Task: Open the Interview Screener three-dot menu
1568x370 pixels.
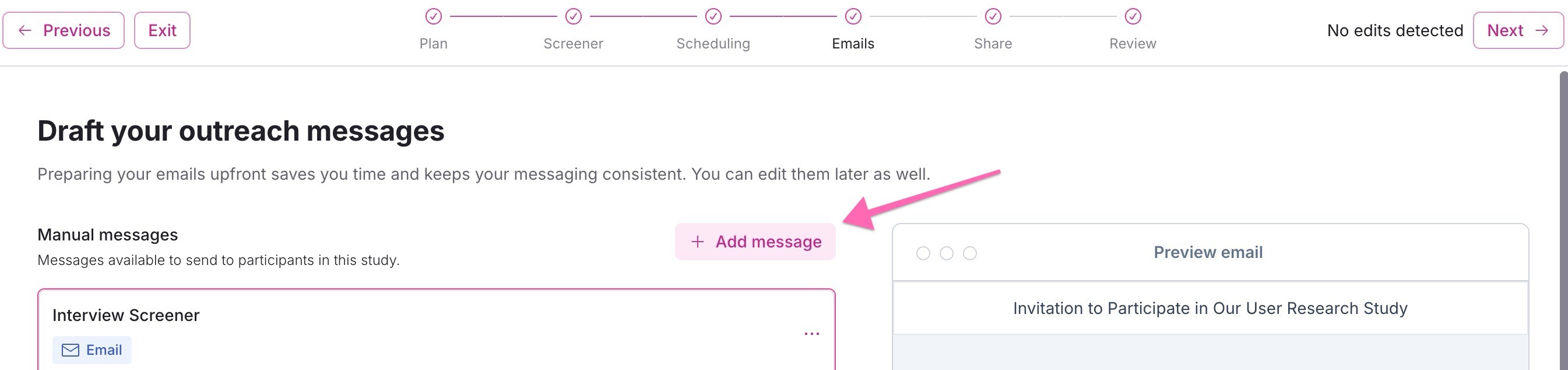Action: coord(811,334)
